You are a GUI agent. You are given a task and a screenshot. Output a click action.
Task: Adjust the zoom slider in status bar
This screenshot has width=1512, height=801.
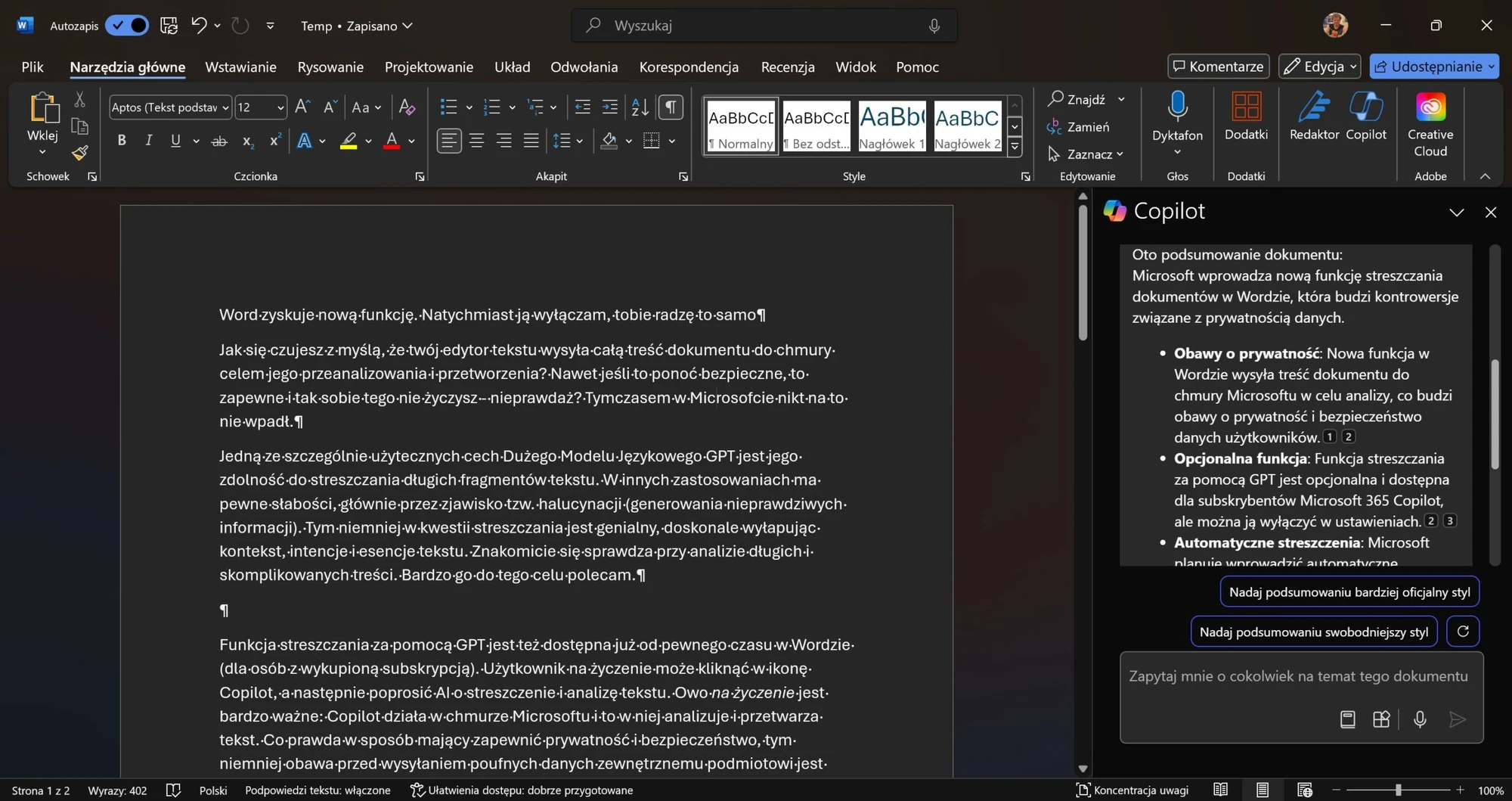coord(1398,790)
